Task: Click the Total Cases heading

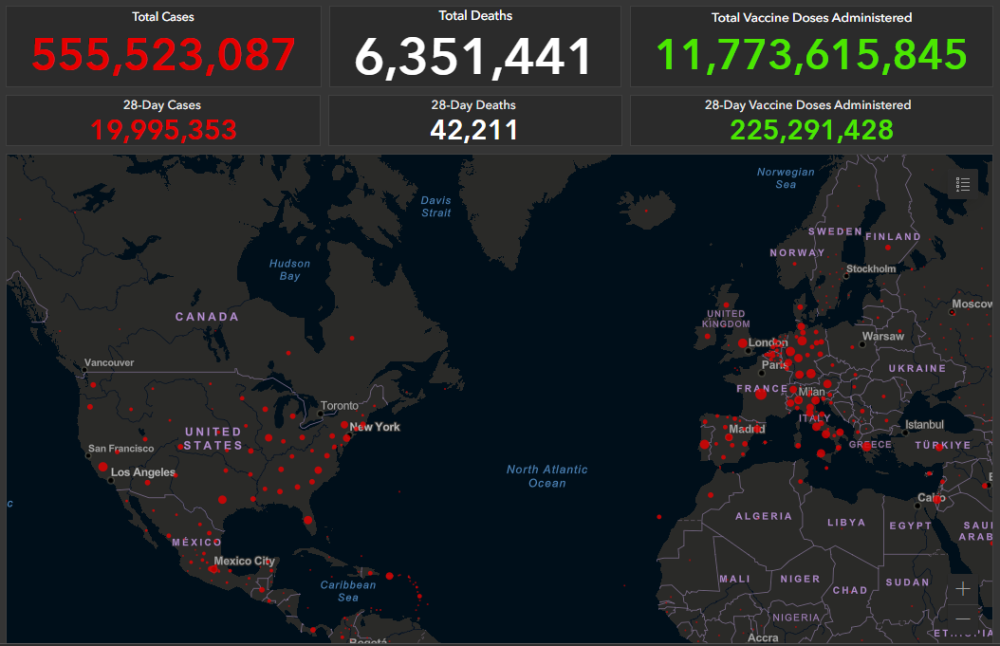Action: (163, 17)
